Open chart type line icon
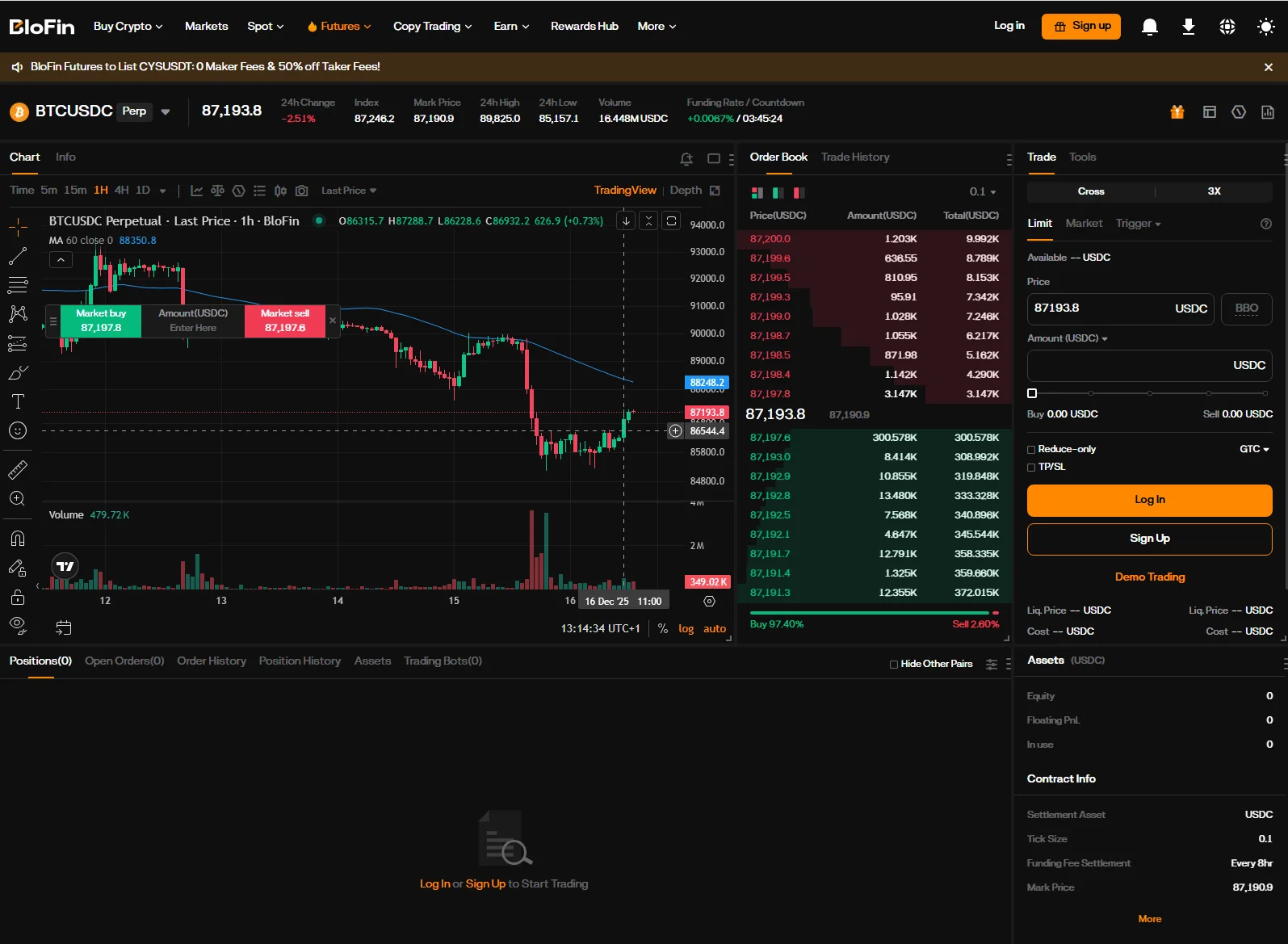 pyautogui.click(x=196, y=191)
